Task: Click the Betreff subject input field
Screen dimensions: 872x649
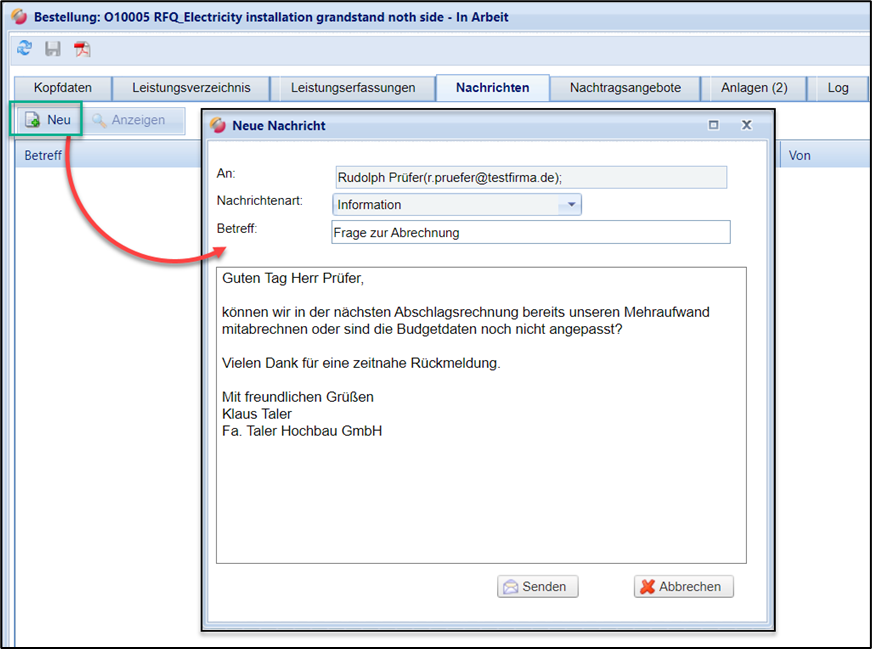Action: pyautogui.click(x=530, y=232)
